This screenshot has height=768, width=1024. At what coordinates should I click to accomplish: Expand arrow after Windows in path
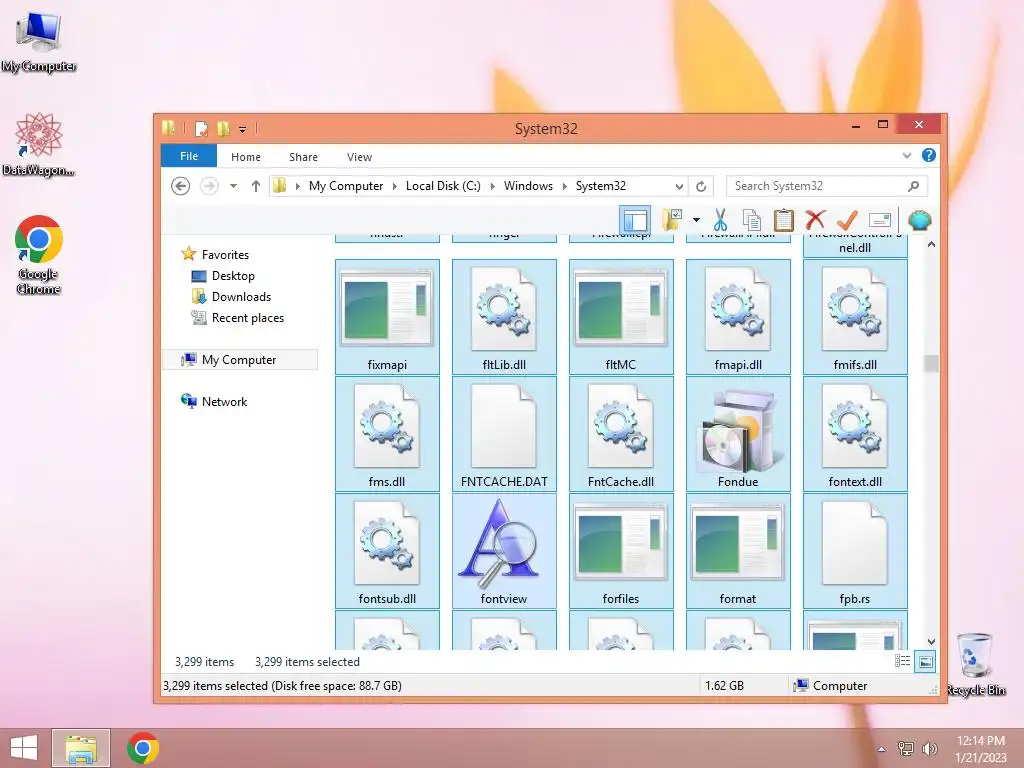click(565, 186)
